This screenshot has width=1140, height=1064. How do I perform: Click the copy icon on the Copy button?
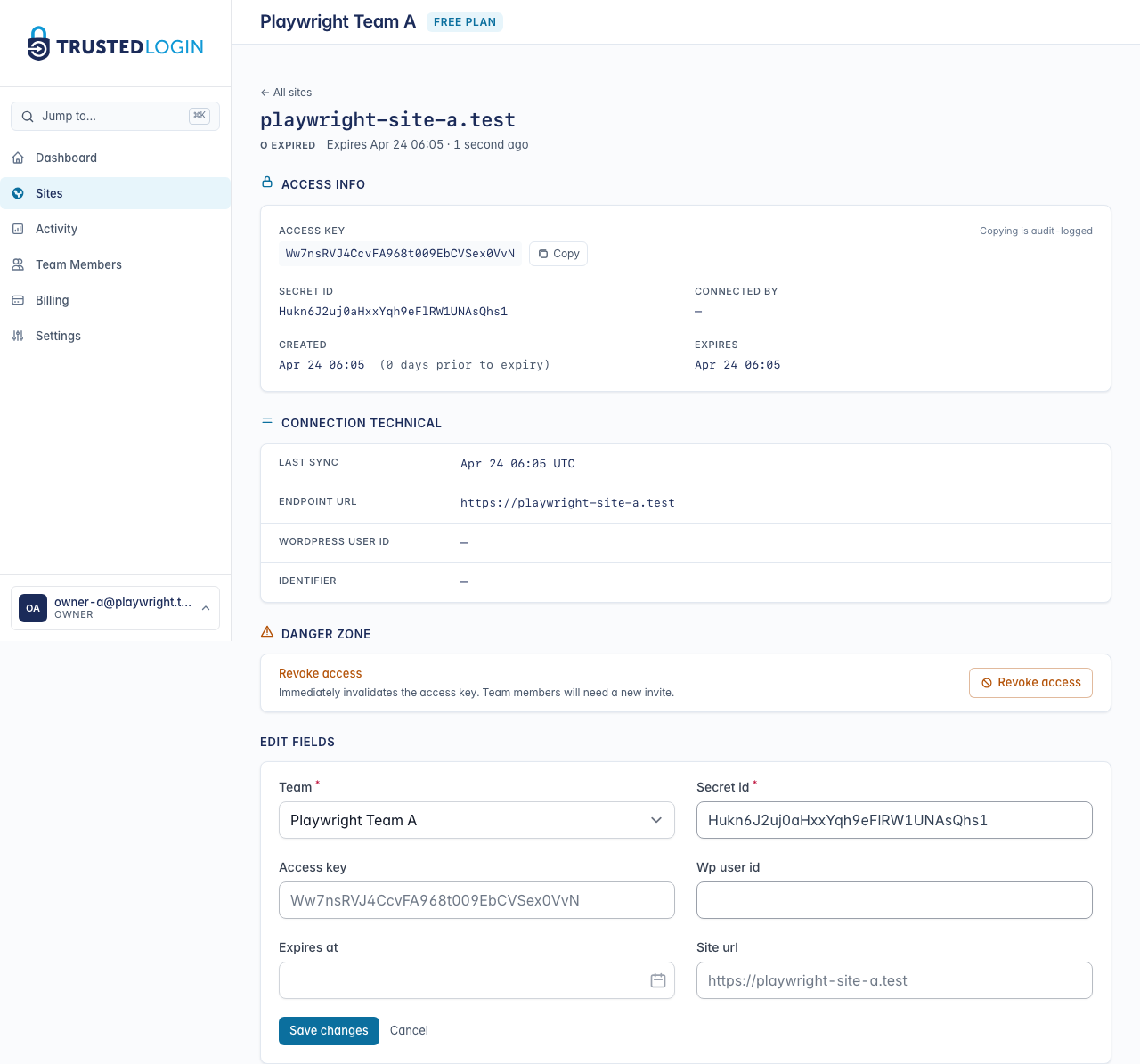coord(542,254)
